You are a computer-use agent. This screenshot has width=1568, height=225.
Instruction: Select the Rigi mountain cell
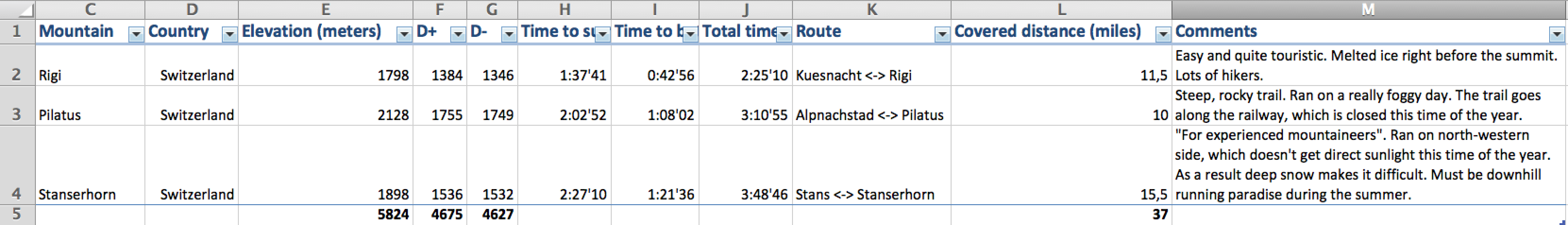pos(90,75)
